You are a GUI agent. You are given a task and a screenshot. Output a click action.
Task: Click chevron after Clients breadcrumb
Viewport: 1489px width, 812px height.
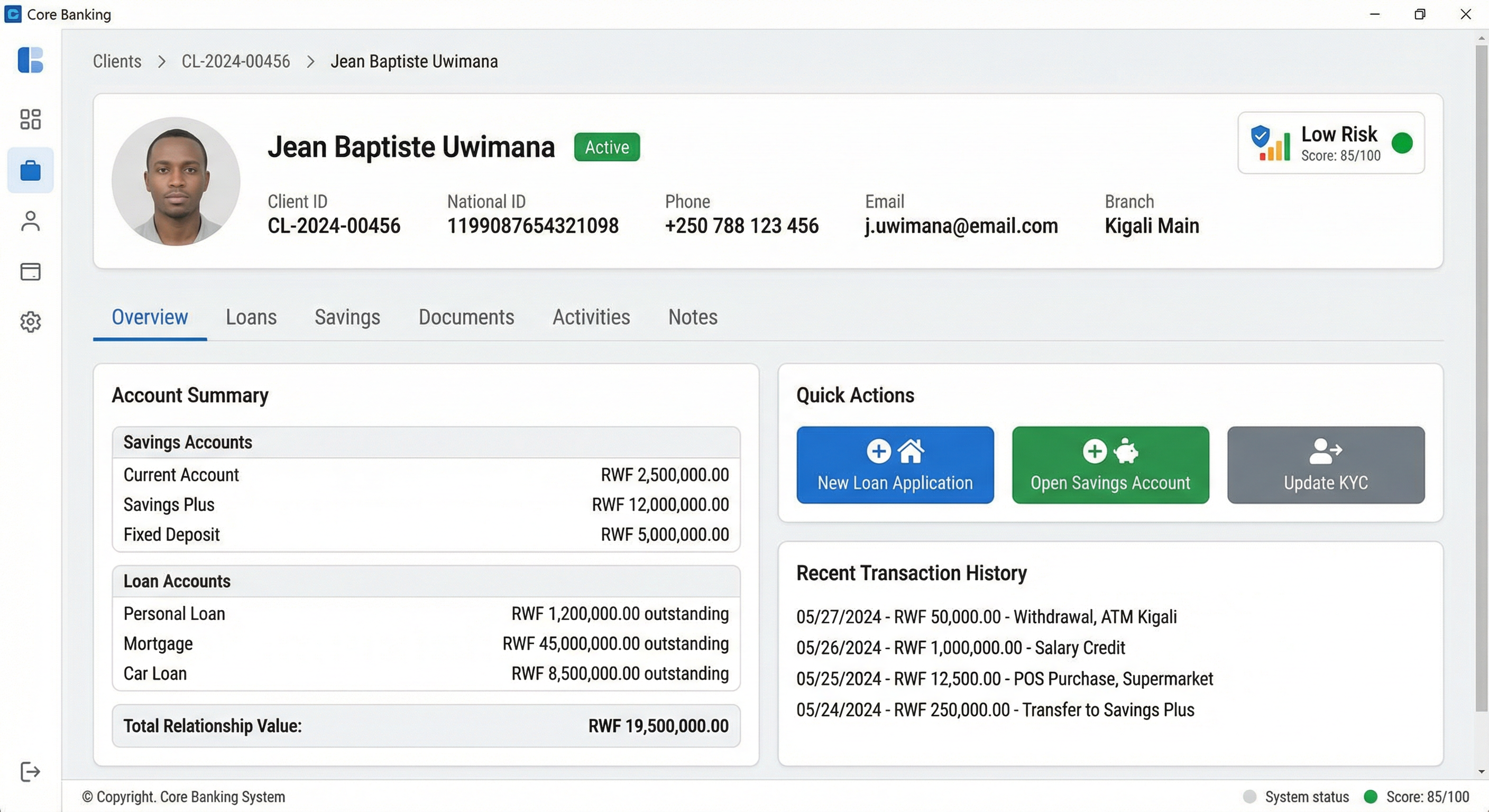coord(162,61)
